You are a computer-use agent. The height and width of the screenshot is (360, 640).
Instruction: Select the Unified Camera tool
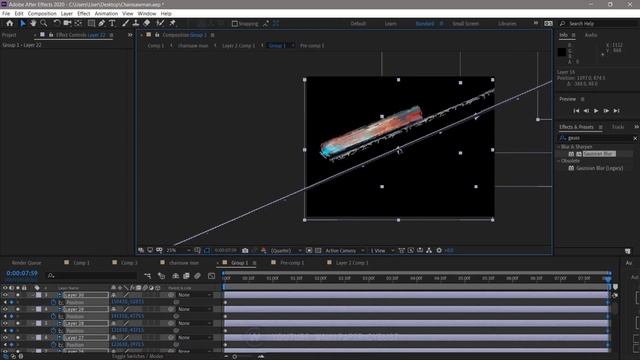(x=67, y=24)
